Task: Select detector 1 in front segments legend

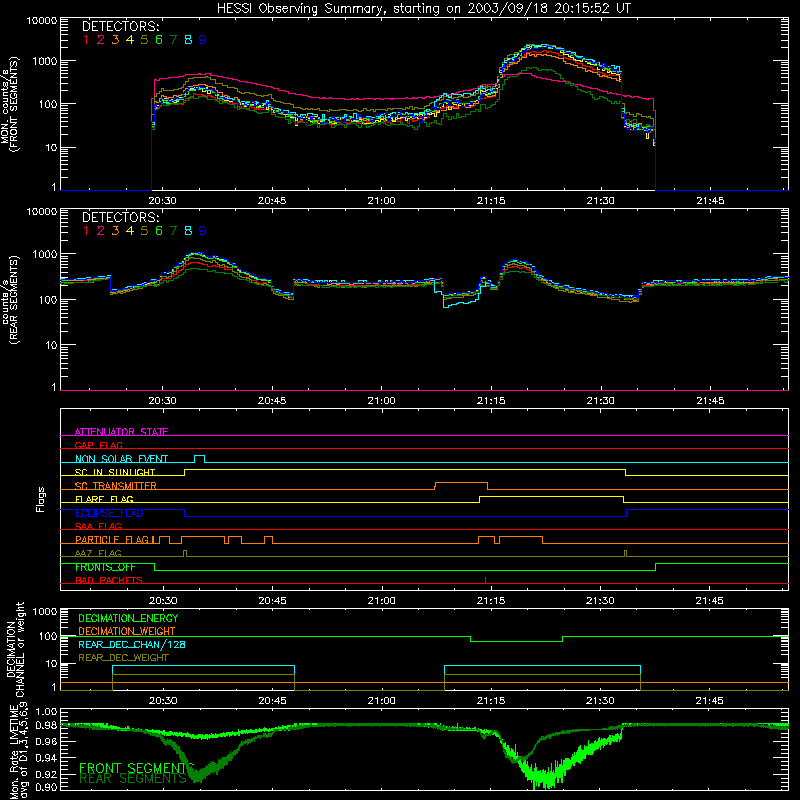Action: pyautogui.click(x=86, y=40)
